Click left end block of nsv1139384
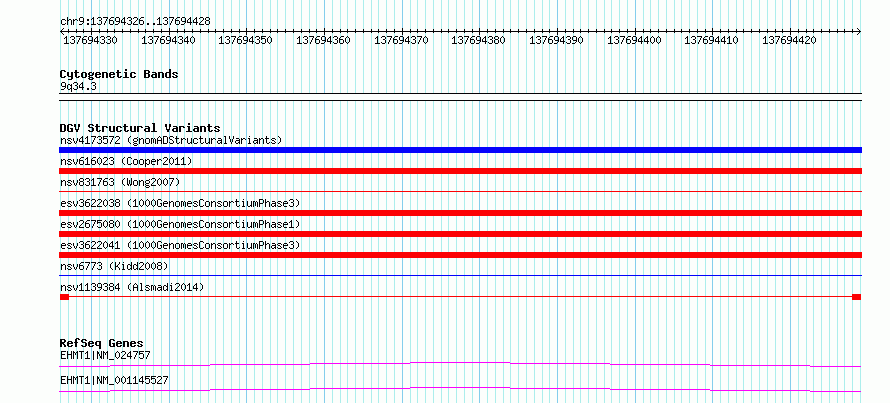 coord(64,297)
